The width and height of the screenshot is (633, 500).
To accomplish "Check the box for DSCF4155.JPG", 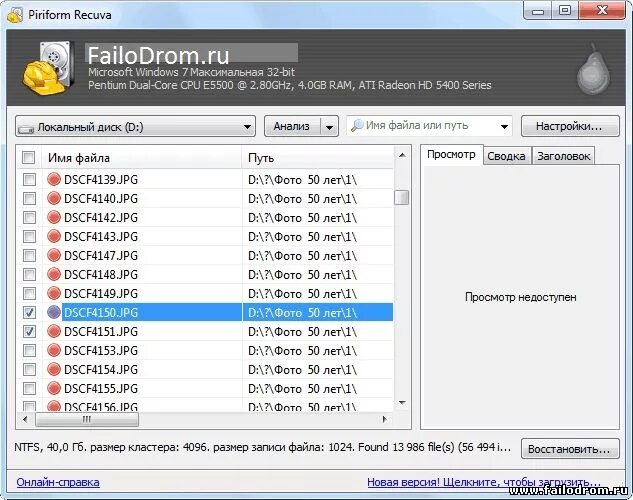I will point(29,388).
